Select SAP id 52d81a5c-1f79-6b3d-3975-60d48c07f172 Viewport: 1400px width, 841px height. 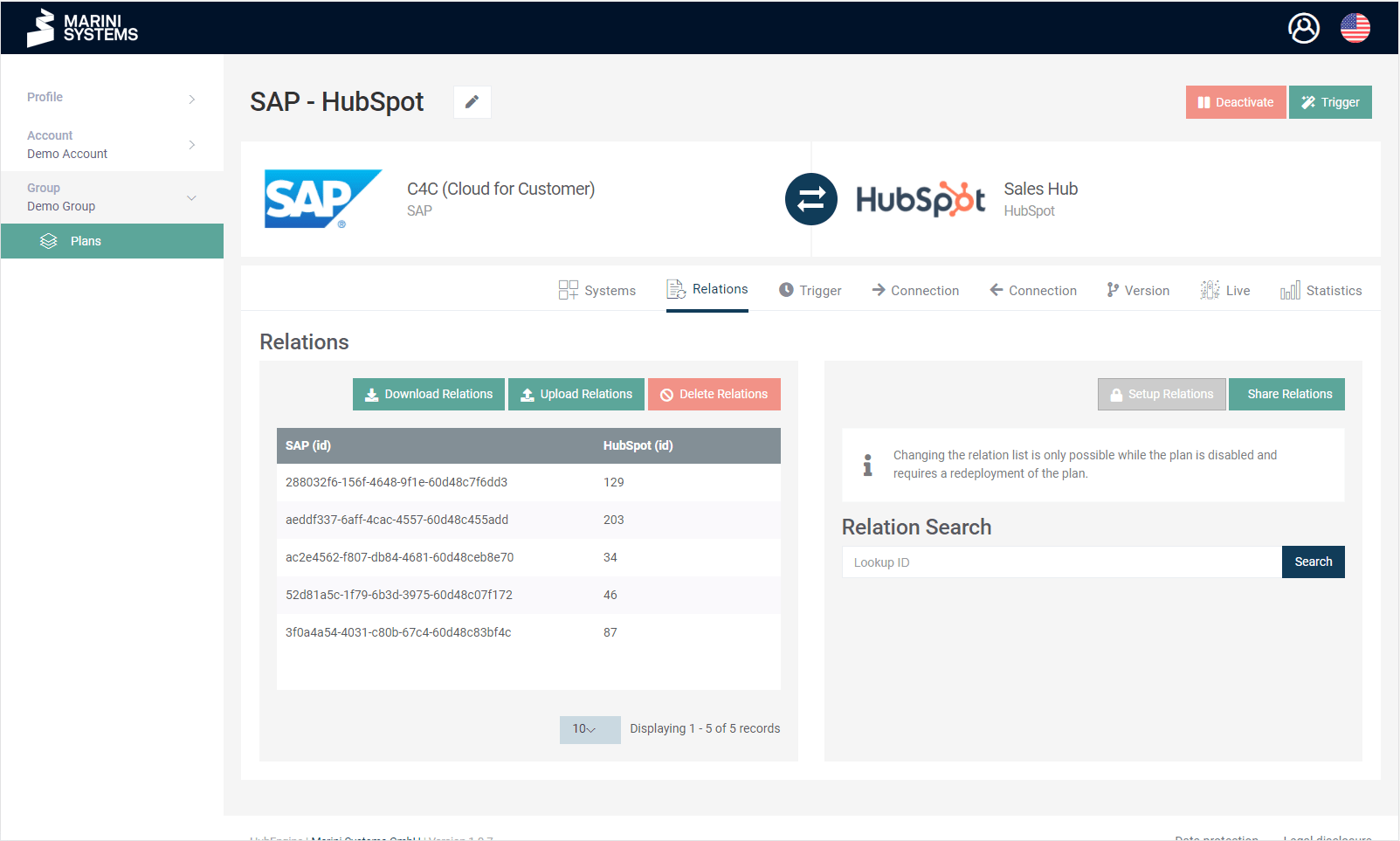pos(399,595)
